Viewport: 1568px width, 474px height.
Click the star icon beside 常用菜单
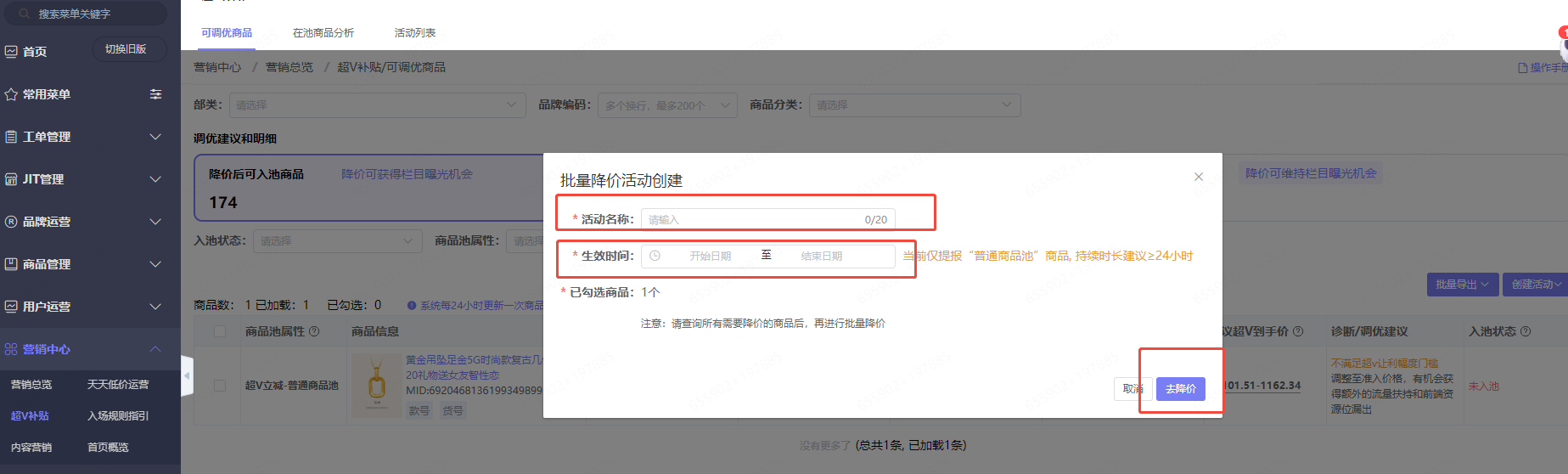11,94
